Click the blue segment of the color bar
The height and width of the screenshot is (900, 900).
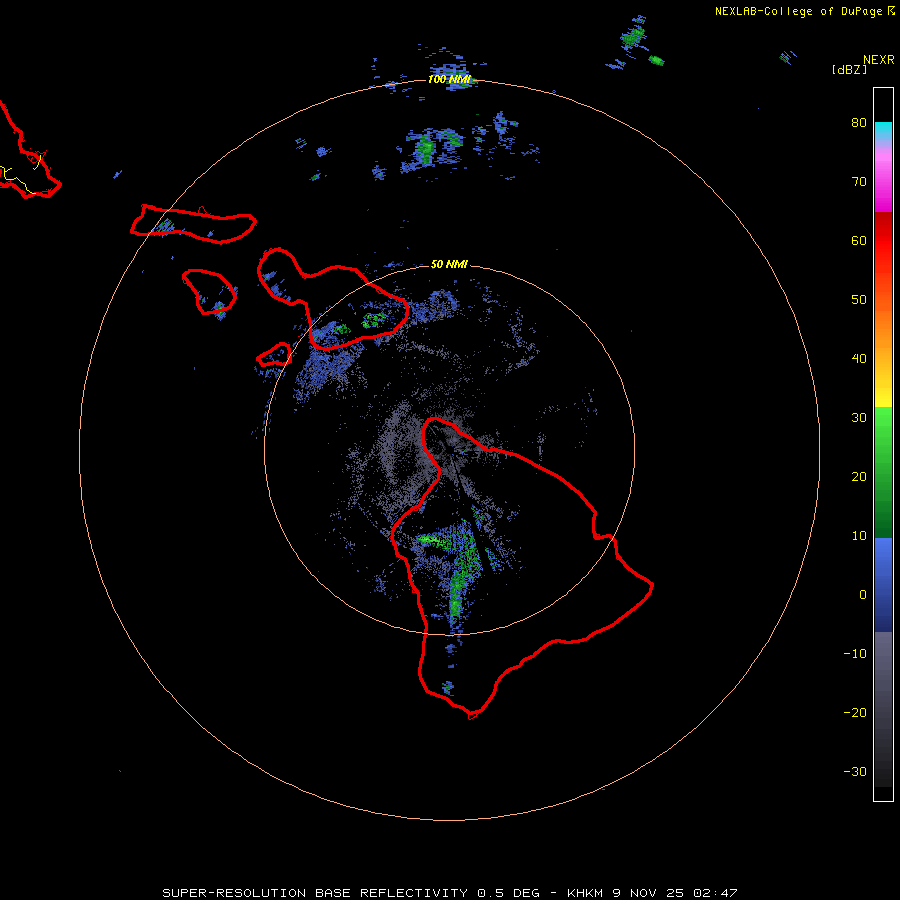pyautogui.click(x=883, y=584)
